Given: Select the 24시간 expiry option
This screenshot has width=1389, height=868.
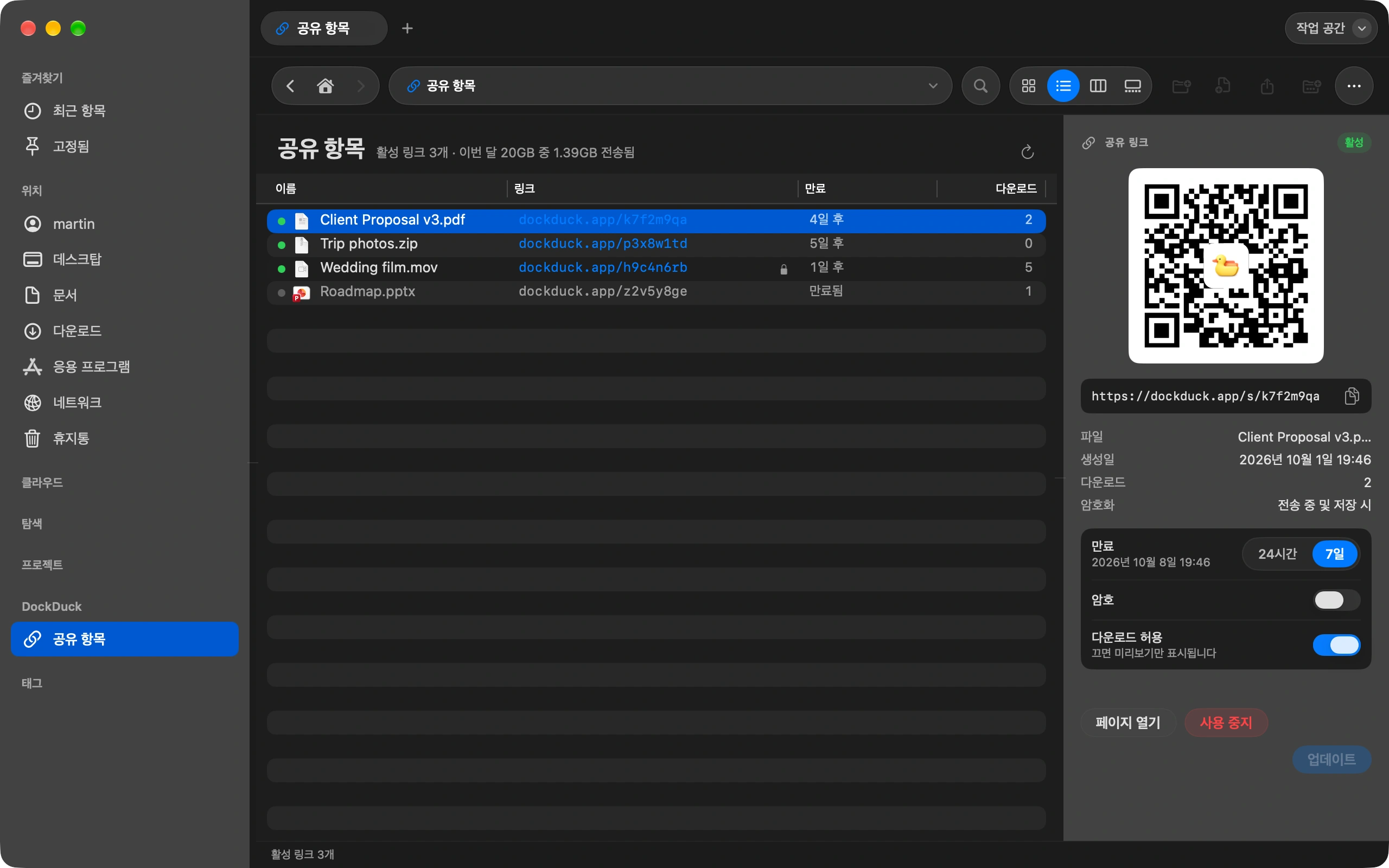Looking at the screenshot, I should [x=1277, y=554].
